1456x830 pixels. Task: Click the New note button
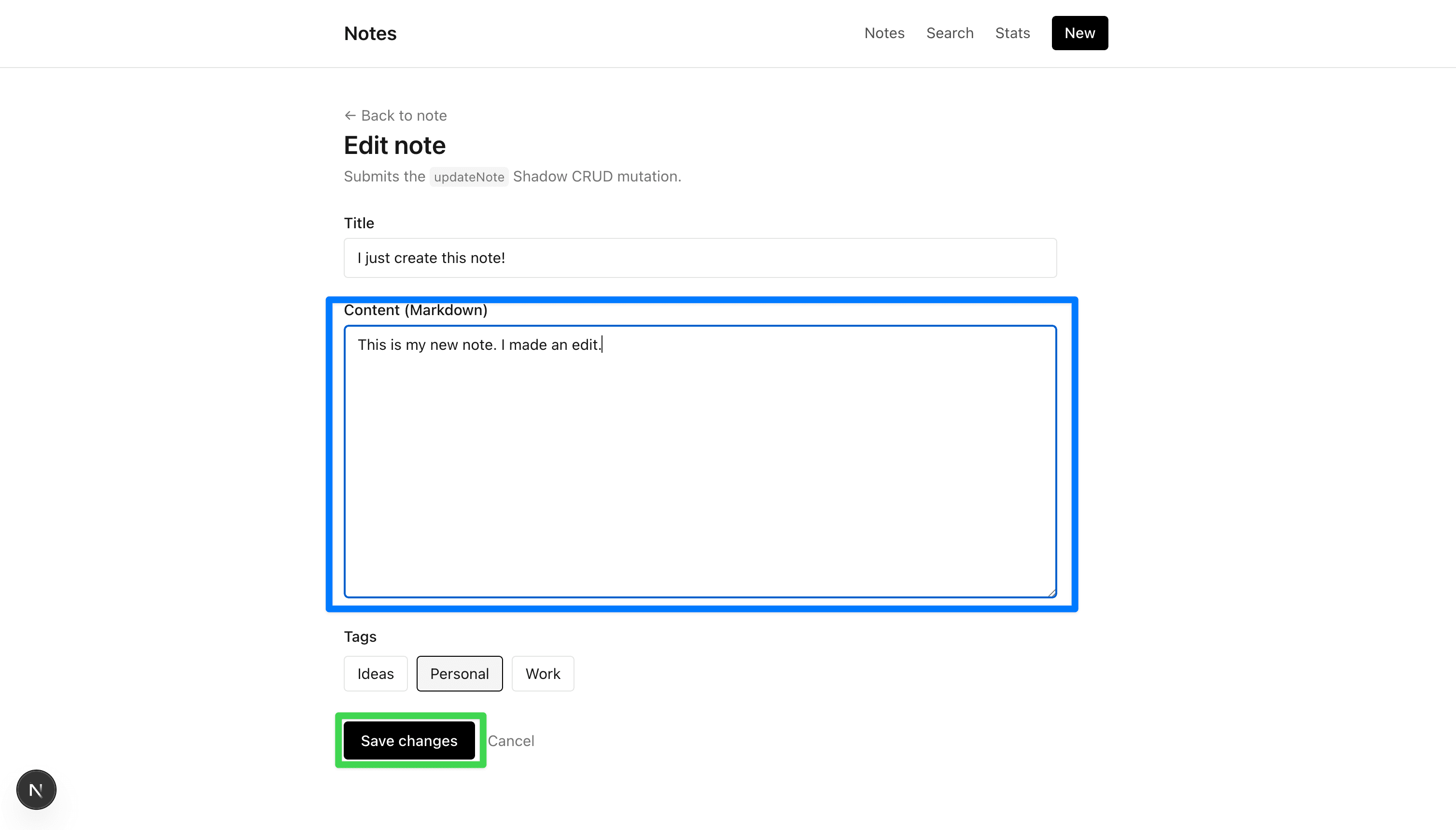pos(1079,33)
